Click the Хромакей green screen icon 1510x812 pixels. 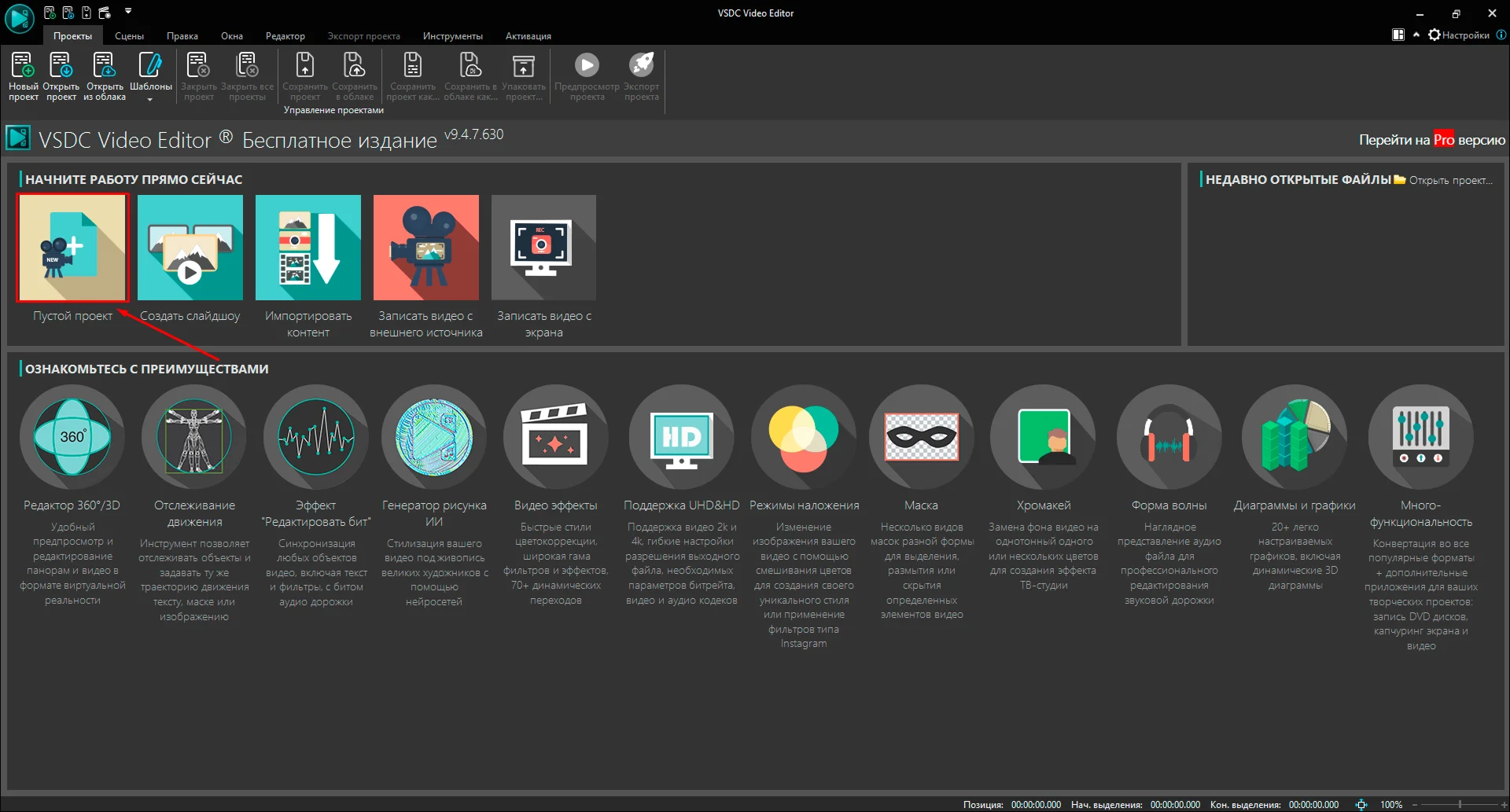click(x=1044, y=437)
